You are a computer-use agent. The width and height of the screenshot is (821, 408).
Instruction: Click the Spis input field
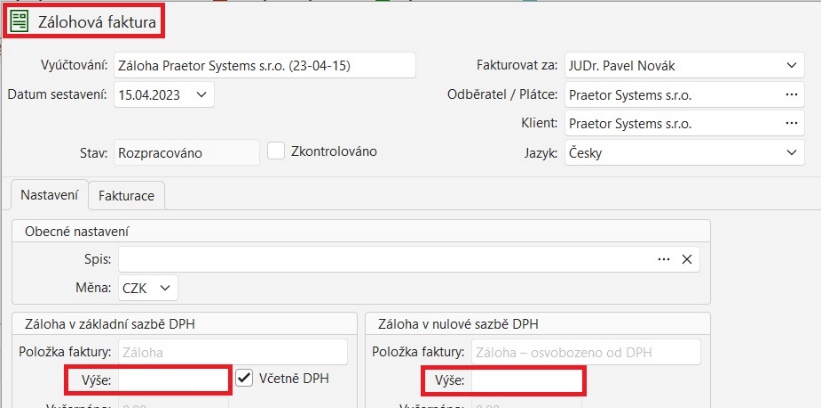(383, 259)
